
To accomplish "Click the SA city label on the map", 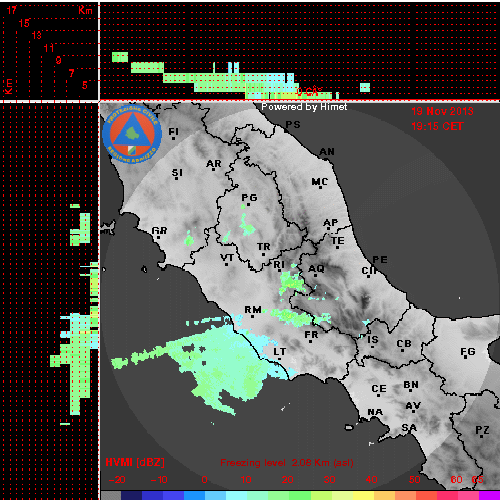I will [x=409, y=427].
